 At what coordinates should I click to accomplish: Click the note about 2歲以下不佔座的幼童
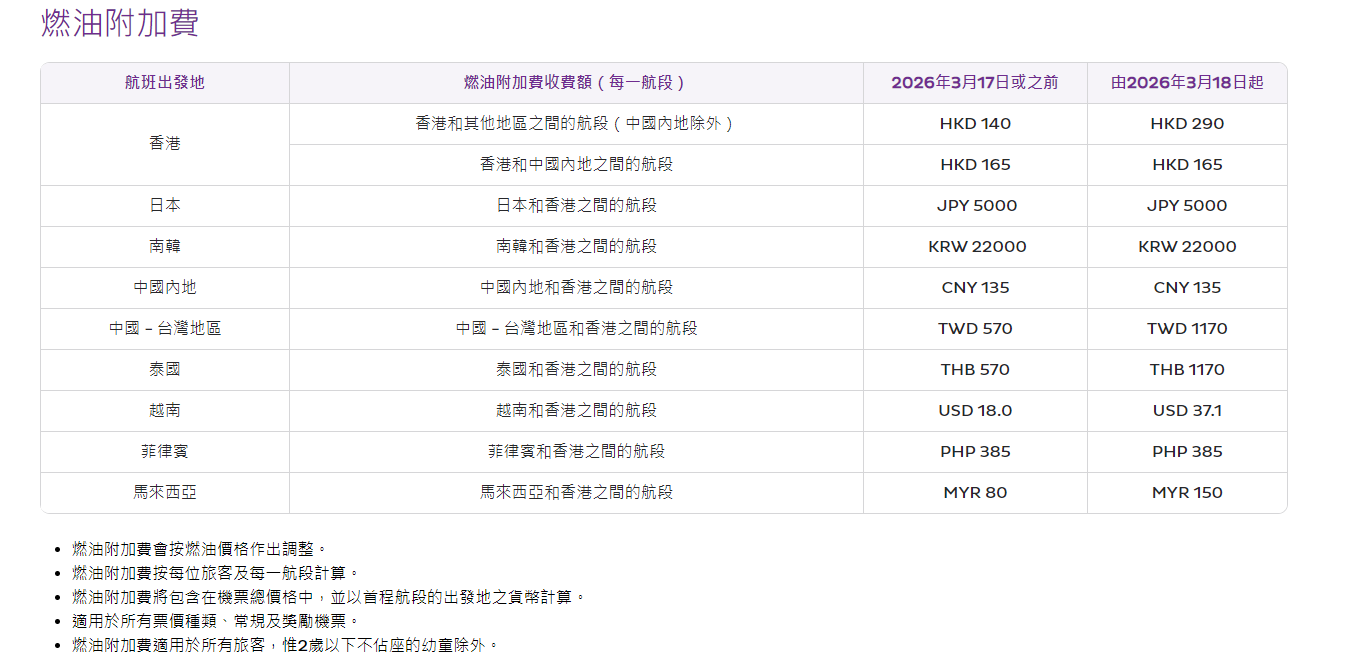(285, 645)
